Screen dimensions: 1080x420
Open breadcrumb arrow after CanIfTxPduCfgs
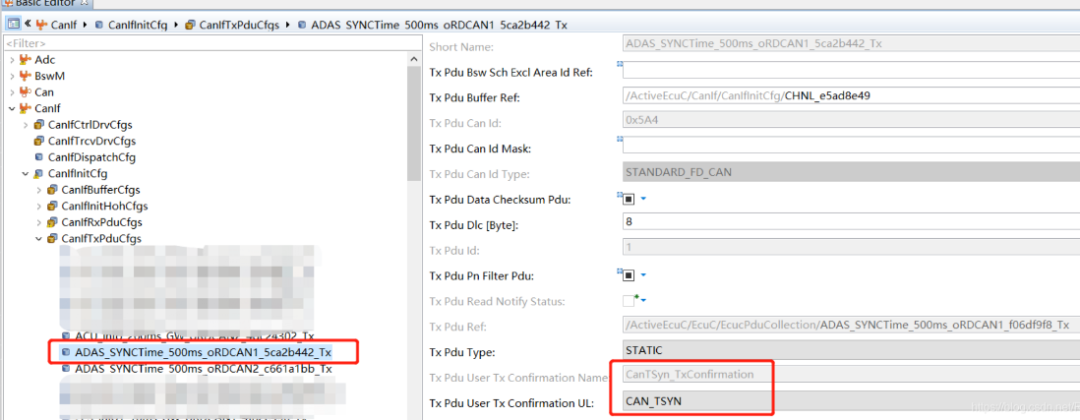pyautogui.click(x=287, y=25)
